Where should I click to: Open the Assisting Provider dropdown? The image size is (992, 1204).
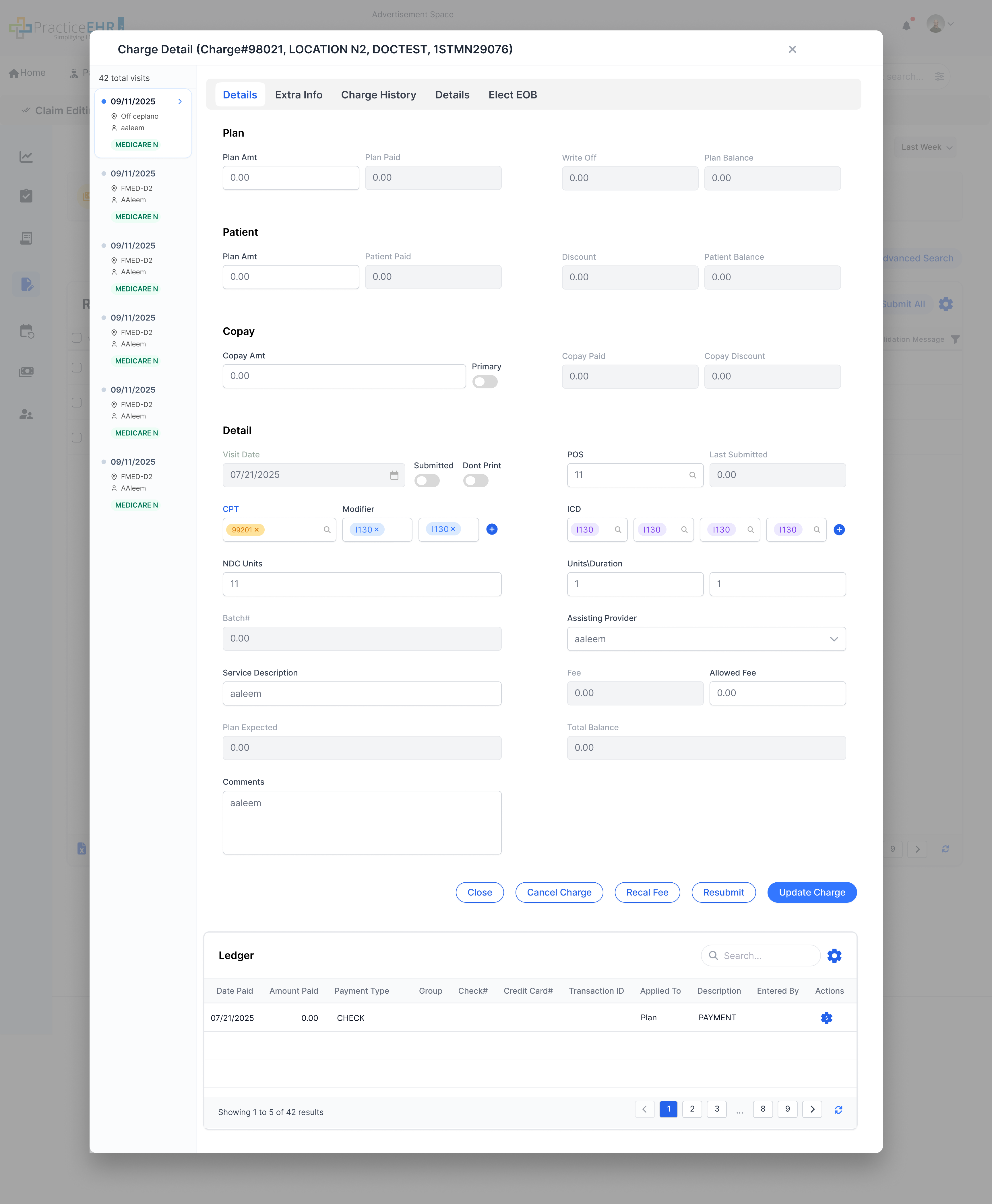pos(706,639)
